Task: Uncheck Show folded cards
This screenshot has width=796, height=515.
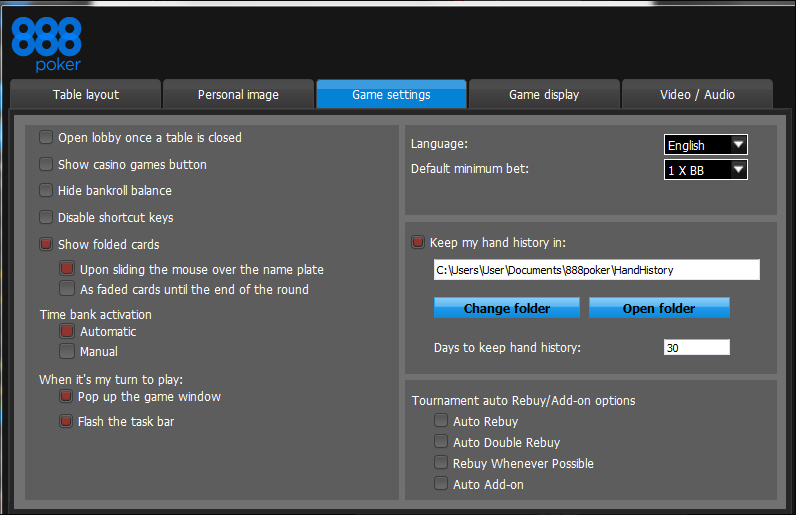Action: [x=46, y=244]
